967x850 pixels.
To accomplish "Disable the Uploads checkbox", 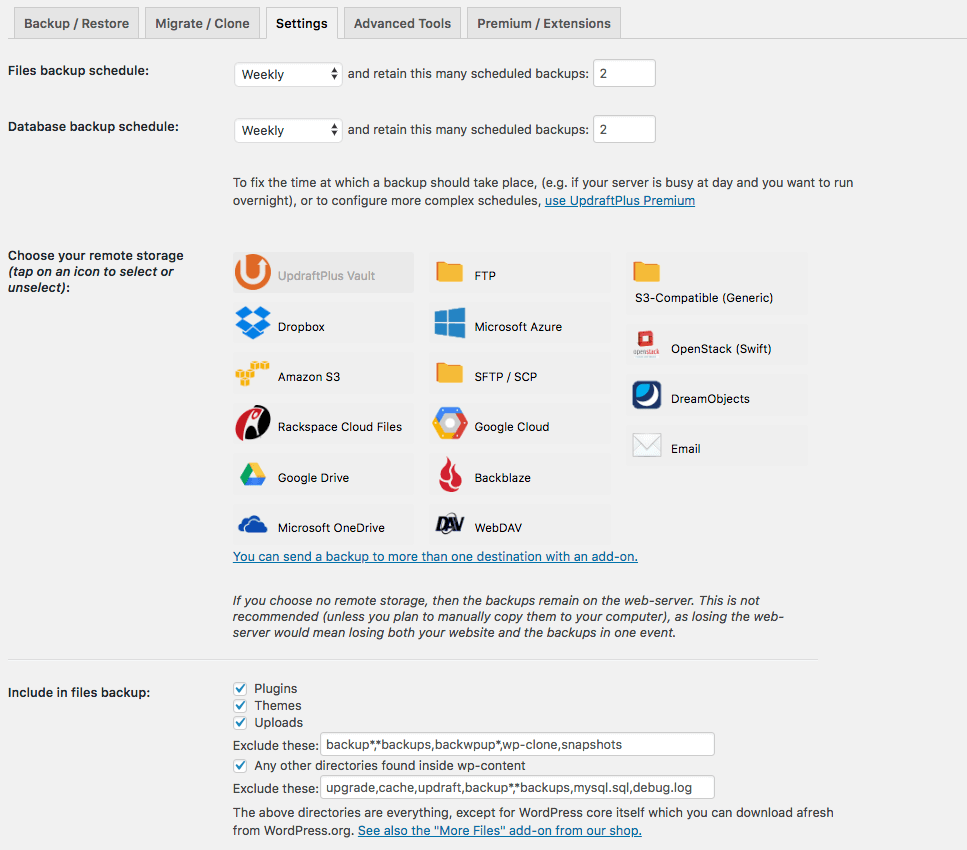I will 240,723.
